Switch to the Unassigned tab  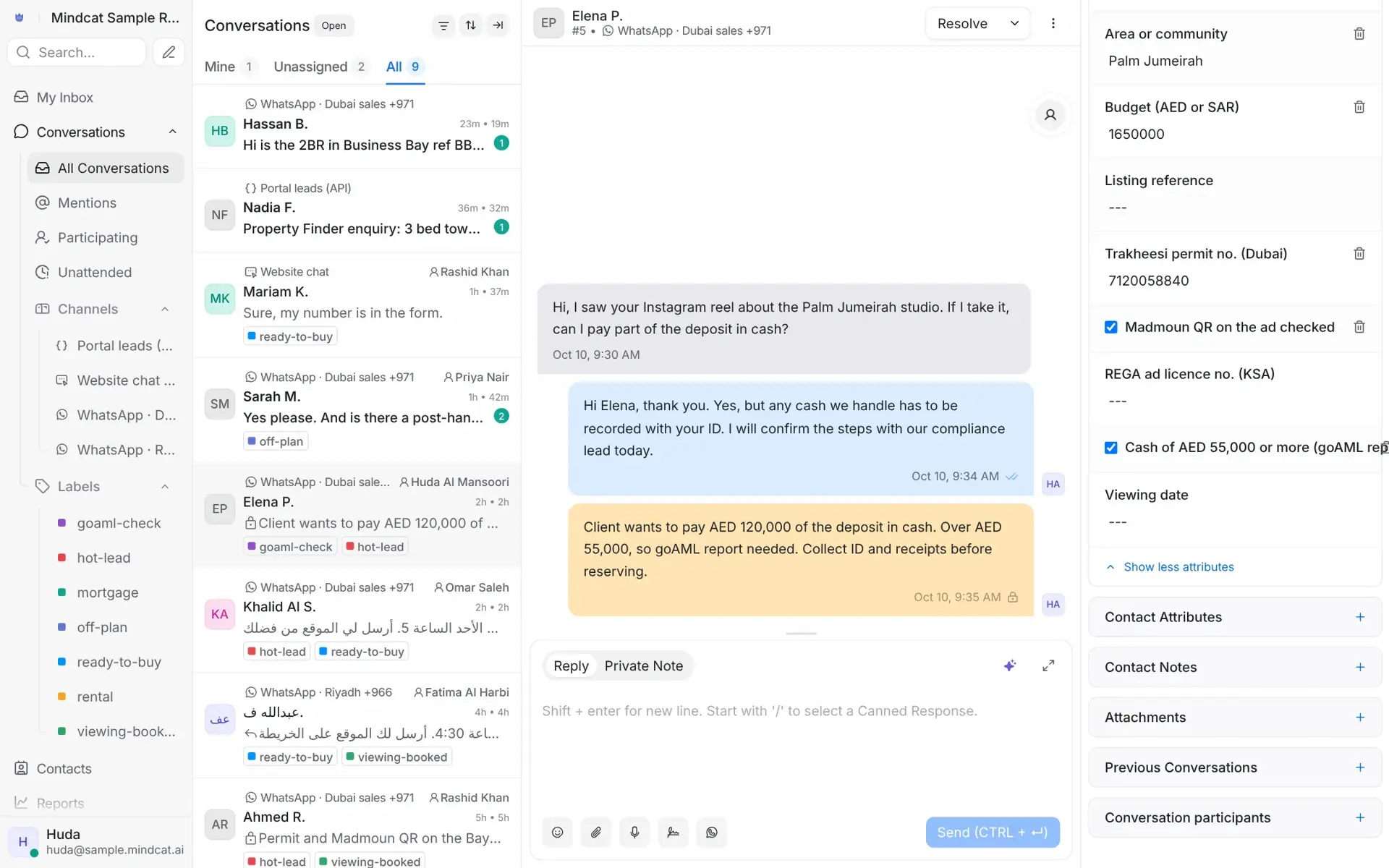320,67
